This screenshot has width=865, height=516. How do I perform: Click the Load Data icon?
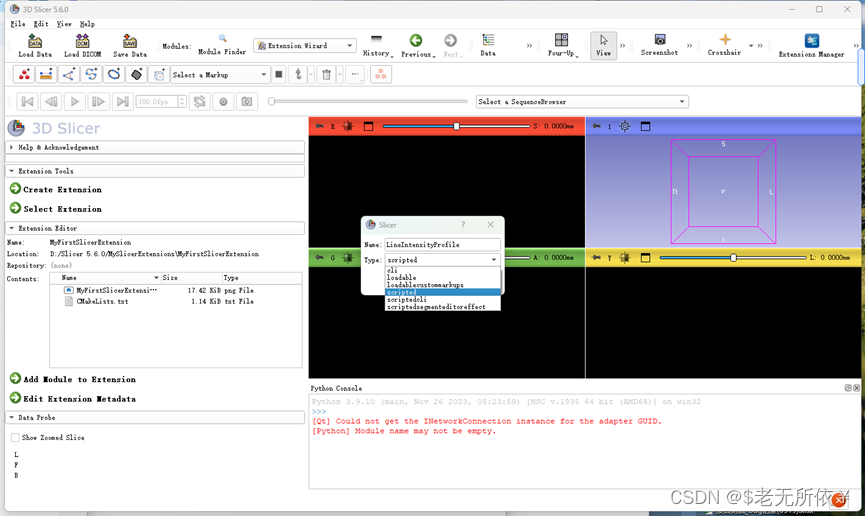pyautogui.click(x=35, y=45)
